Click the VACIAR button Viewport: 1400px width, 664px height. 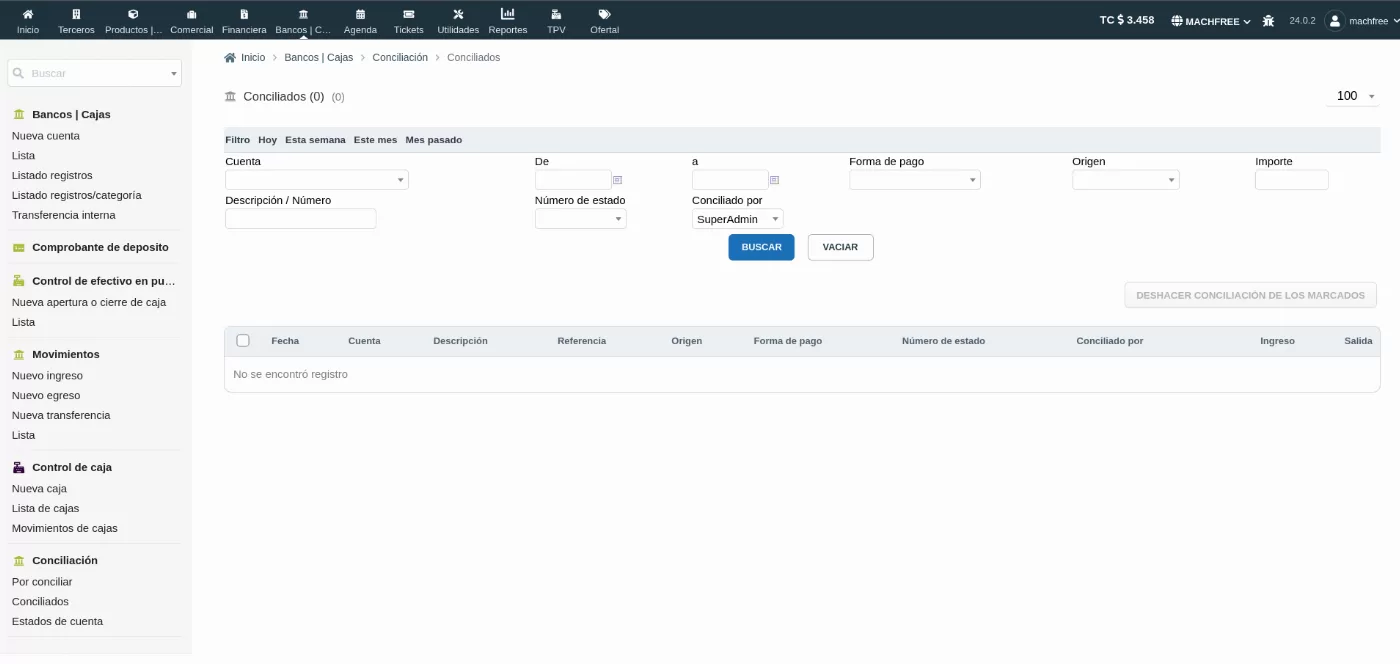tap(840, 247)
